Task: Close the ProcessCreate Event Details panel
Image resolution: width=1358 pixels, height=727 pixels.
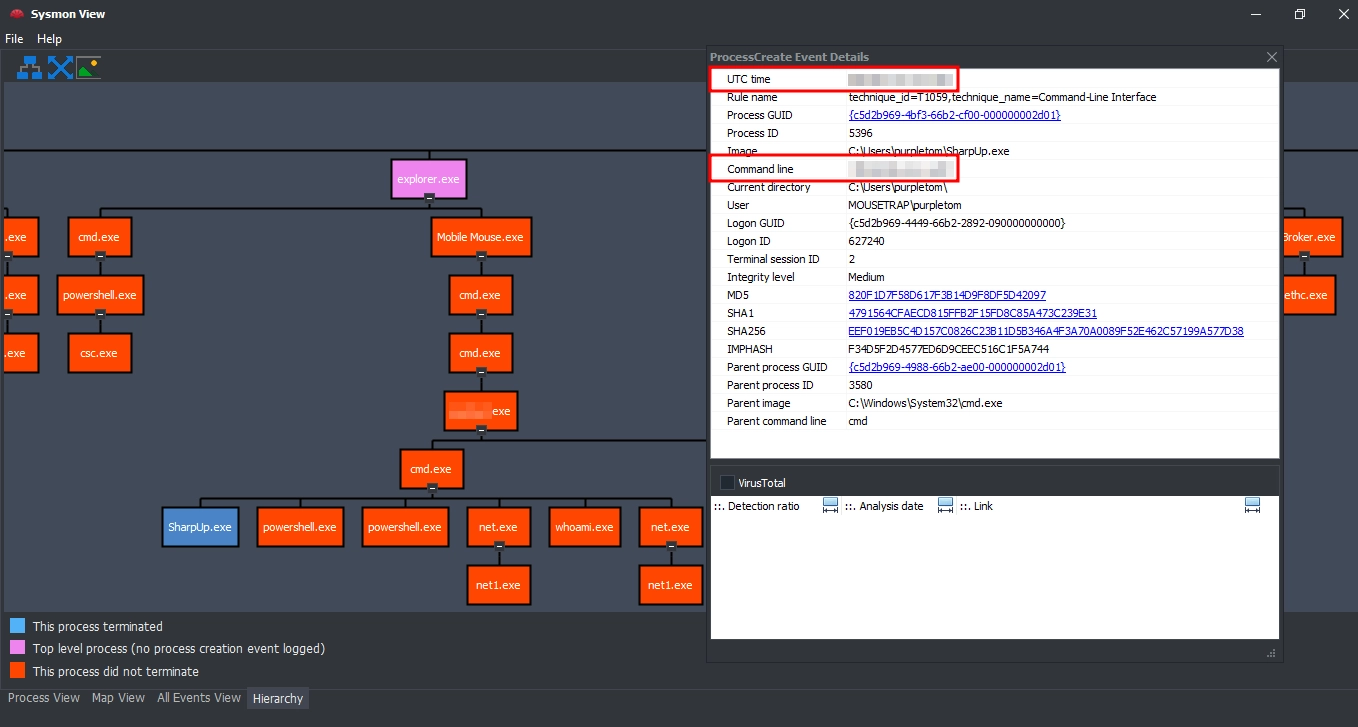Action: [1272, 57]
